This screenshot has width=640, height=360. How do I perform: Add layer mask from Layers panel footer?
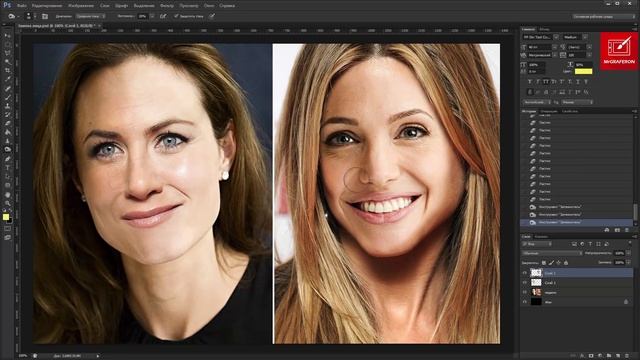tap(591, 356)
